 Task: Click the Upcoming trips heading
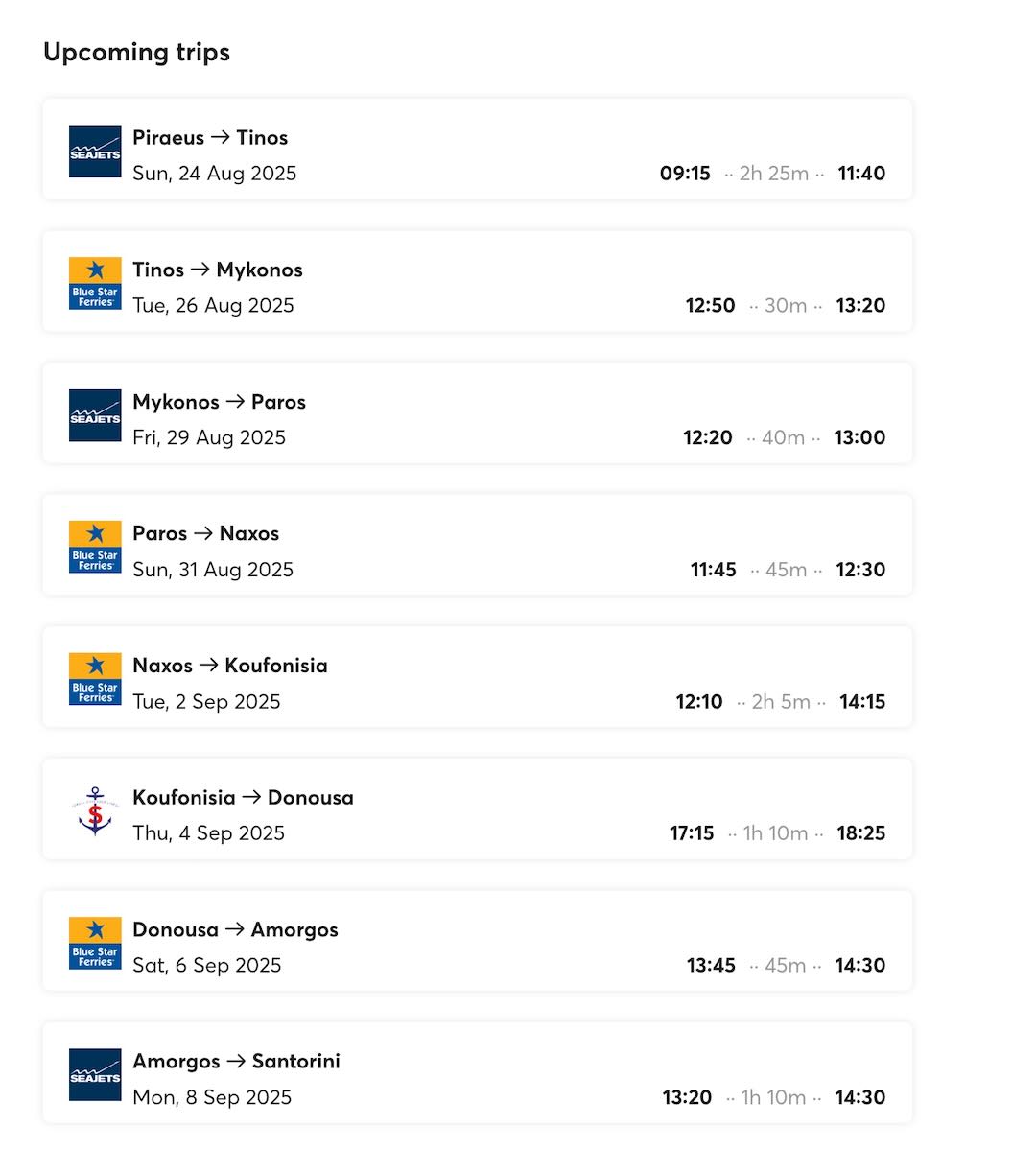pyautogui.click(x=137, y=52)
